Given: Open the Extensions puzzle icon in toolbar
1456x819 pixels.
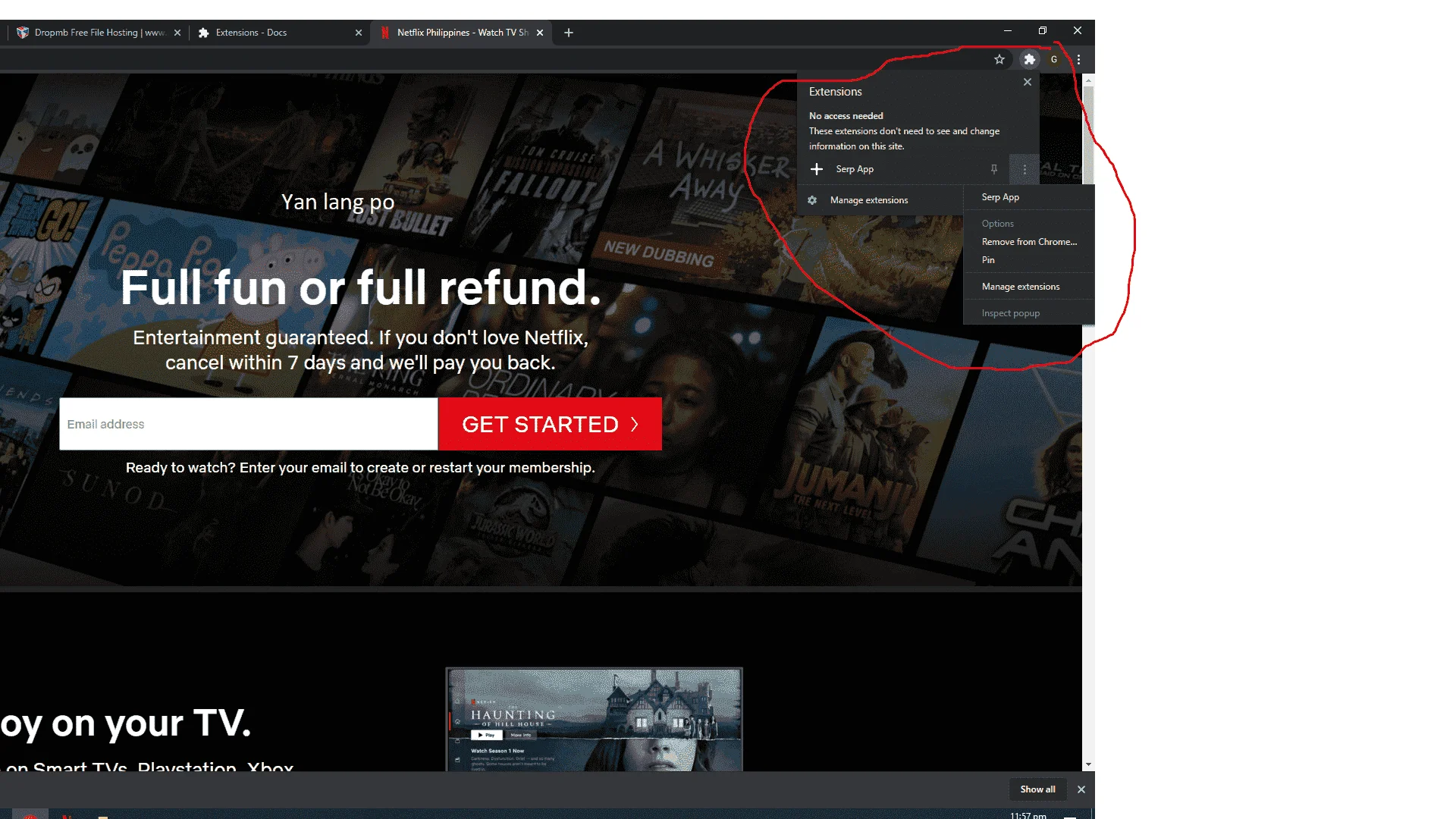Looking at the screenshot, I should [x=1029, y=59].
